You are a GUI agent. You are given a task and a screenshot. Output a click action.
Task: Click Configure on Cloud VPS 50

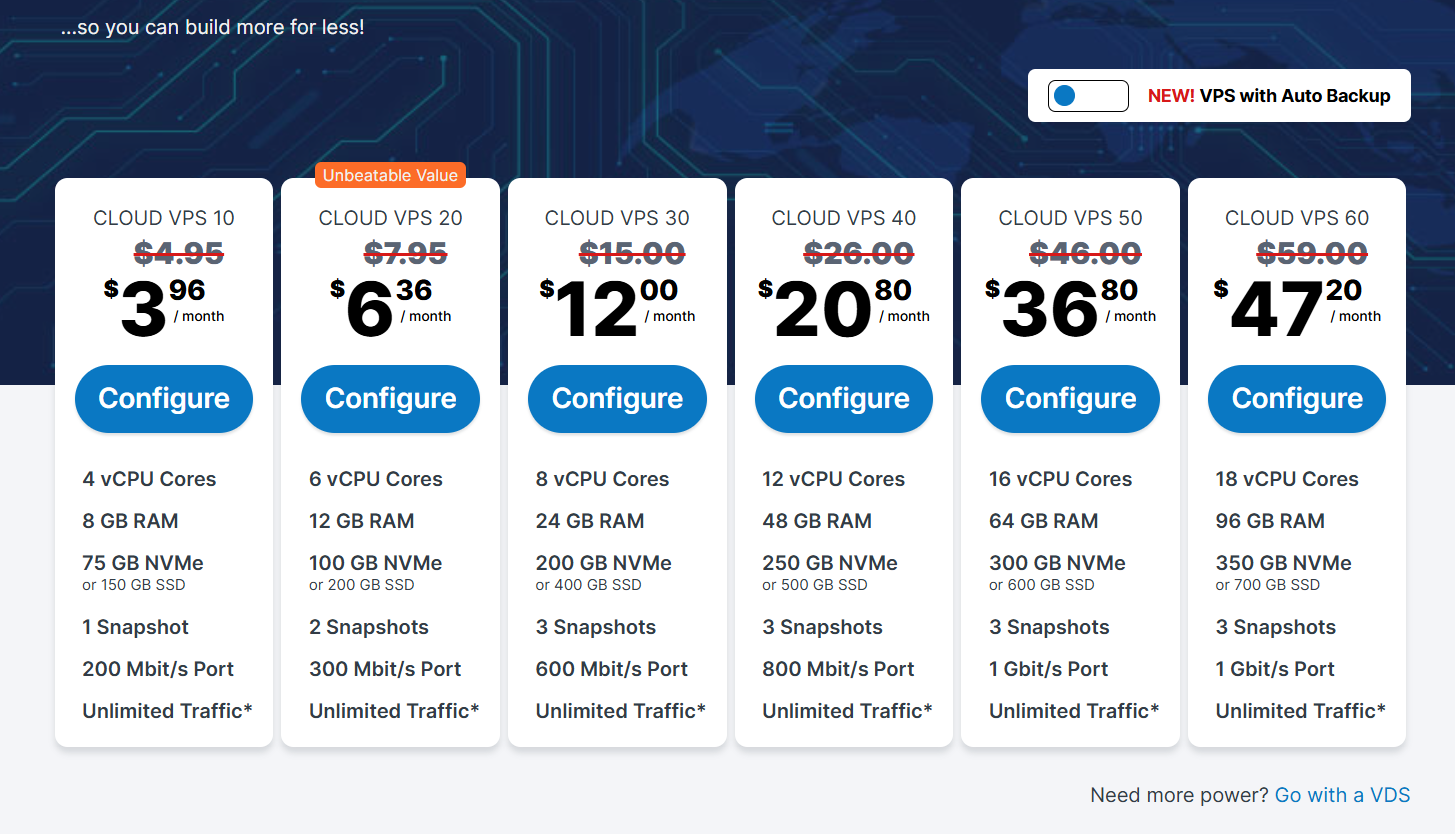tap(1070, 398)
